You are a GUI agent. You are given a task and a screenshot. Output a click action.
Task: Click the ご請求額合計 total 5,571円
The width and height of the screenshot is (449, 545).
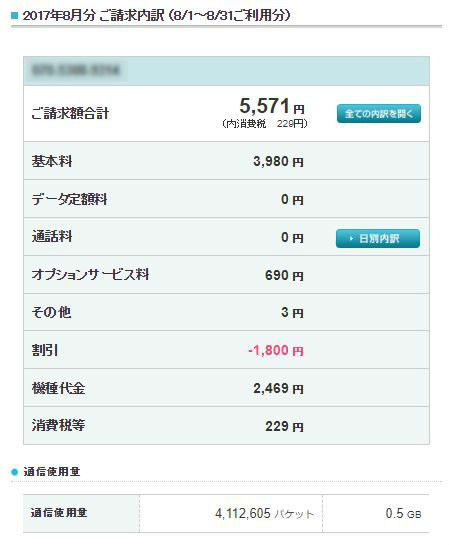[x=272, y=106]
